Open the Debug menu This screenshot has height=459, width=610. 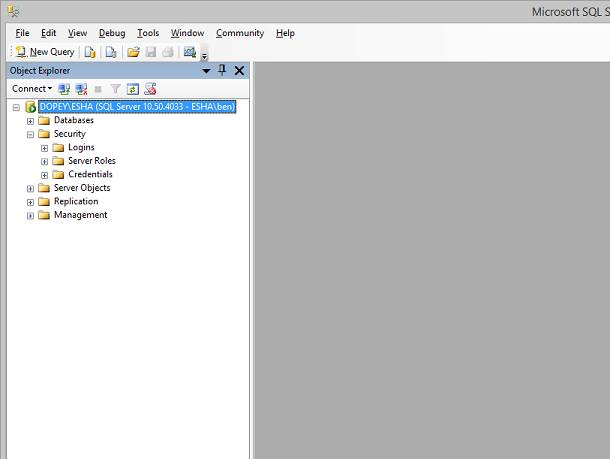112,33
